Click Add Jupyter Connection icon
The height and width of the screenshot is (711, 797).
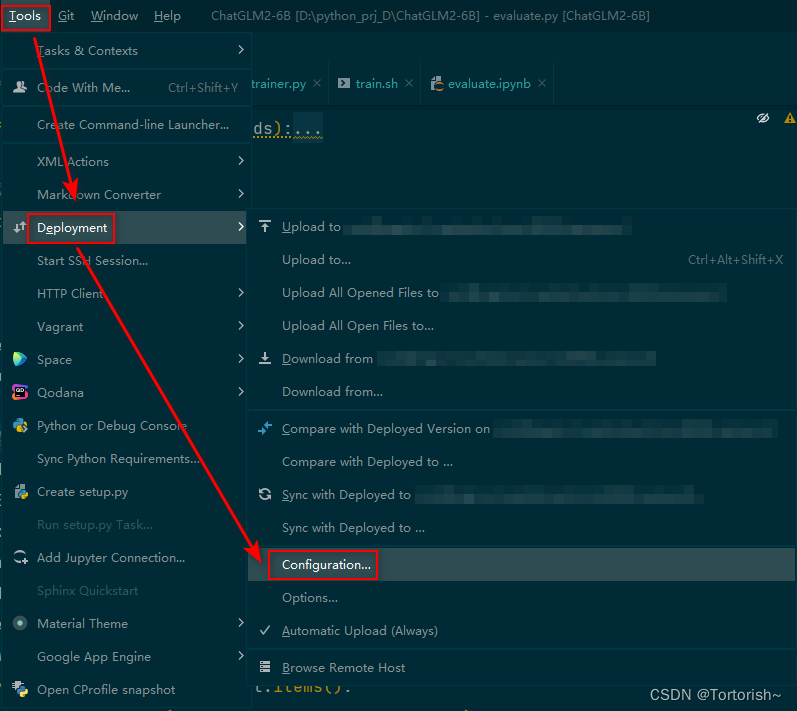point(20,558)
